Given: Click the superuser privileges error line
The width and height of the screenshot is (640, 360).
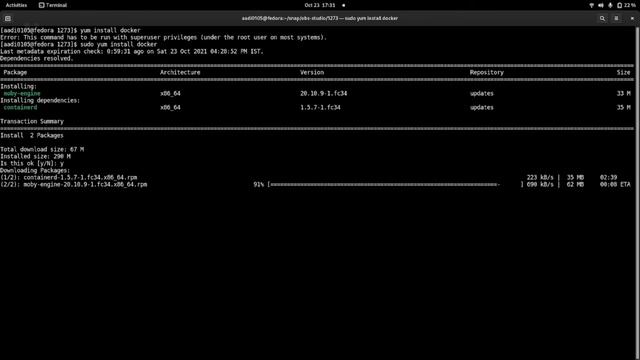Looking at the screenshot, I should pyautogui.click(x=163, y=37).
